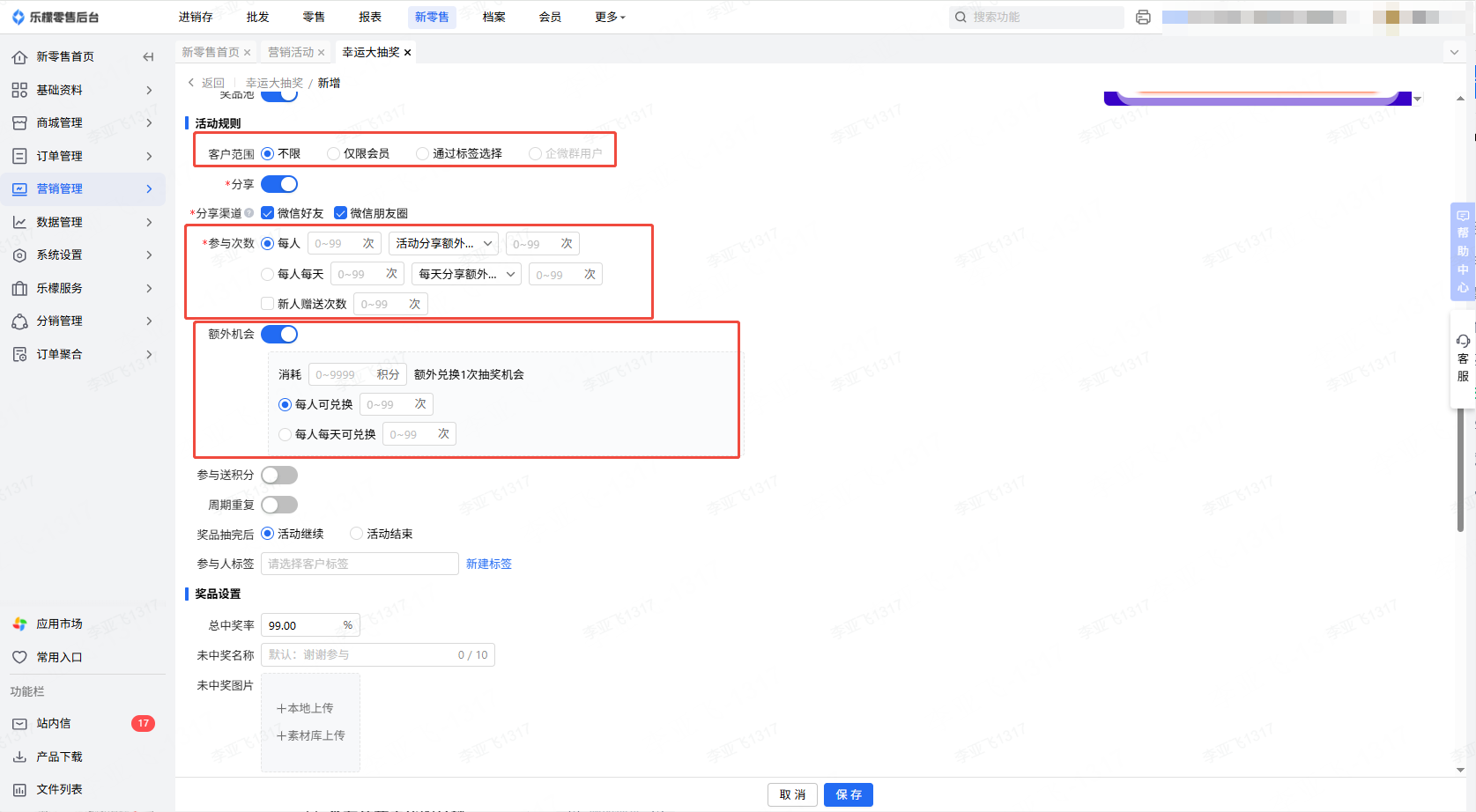The image size is (1476, 812).
Task: Toggle the 额外机会 switch
Action: 279,334
